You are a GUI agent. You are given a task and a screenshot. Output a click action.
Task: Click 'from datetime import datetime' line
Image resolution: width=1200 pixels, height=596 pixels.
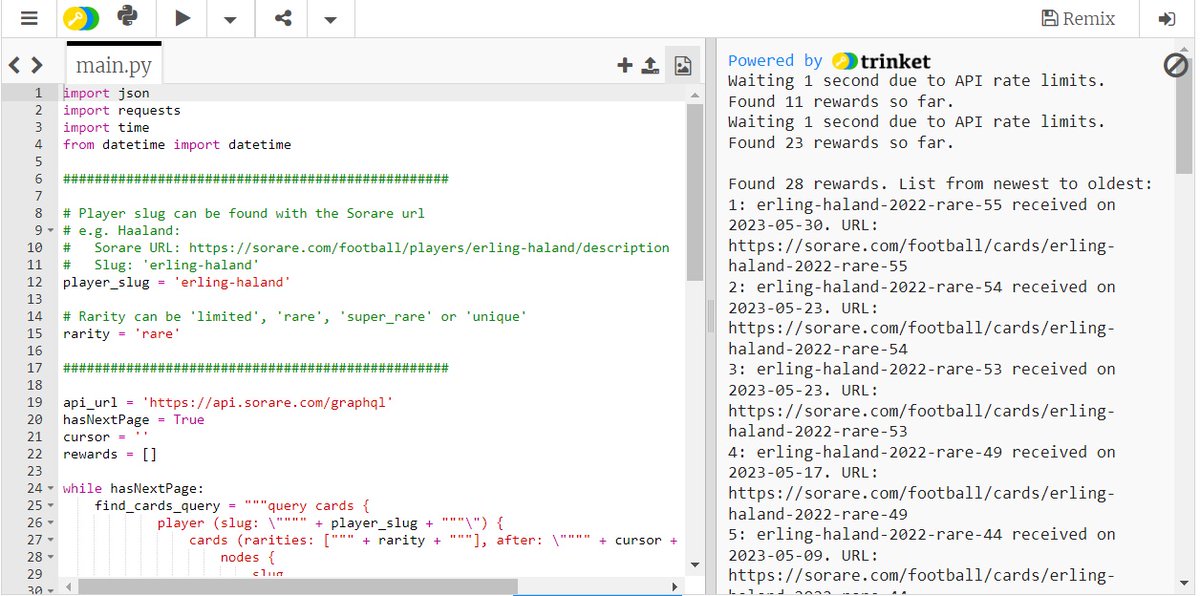click(177, 144)
